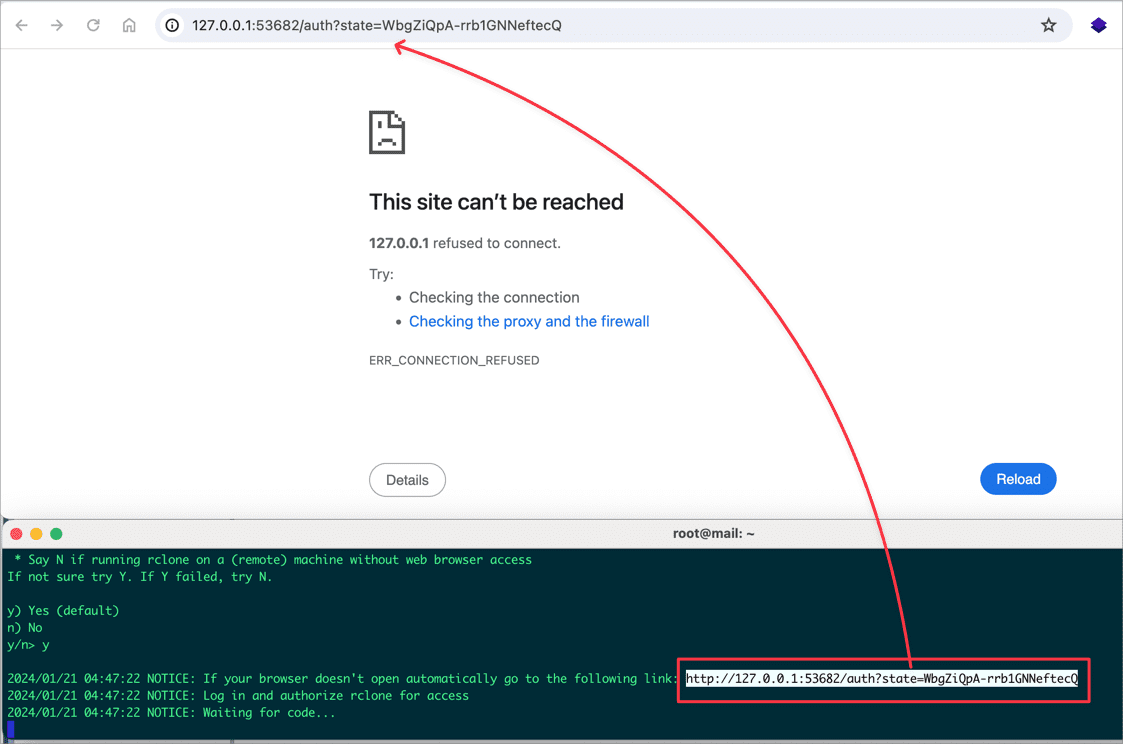Viewport: 1123px width, 744px height.
Task: Click the red close dot on the terminal
Action: click(x=15, y=533)
